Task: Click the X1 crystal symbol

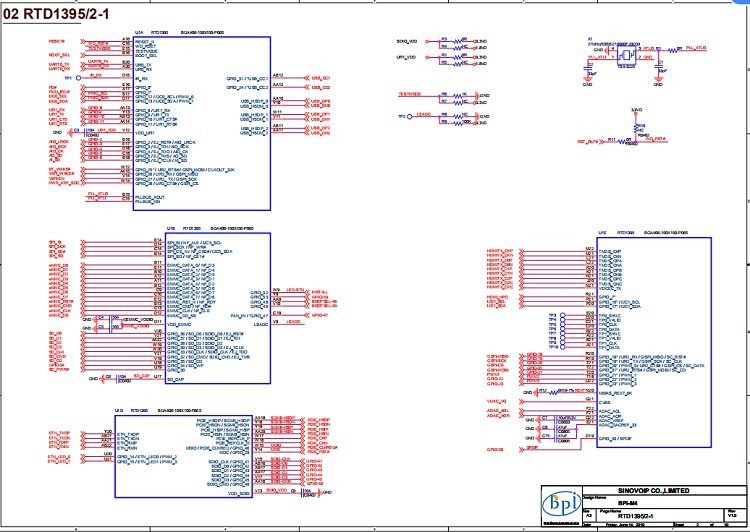Action: click(626, 55)
